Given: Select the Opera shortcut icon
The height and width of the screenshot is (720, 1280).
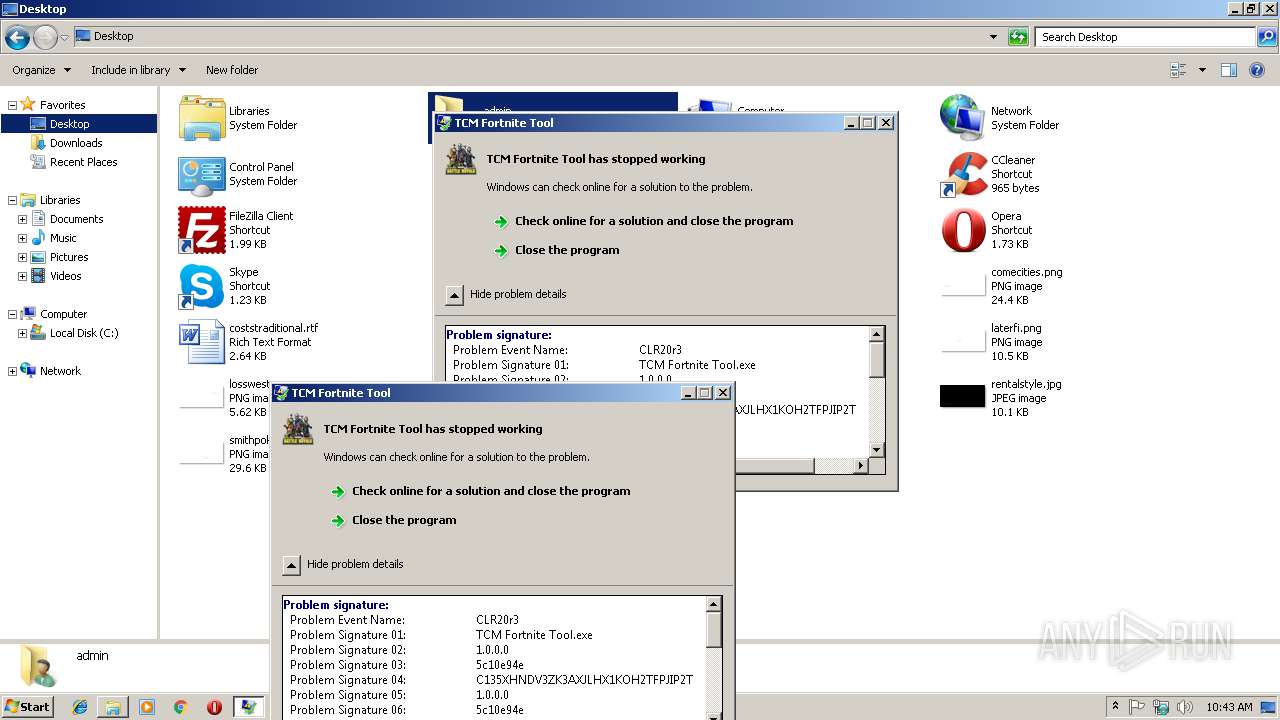Looking at the screenshot, I should coord(963,230).
